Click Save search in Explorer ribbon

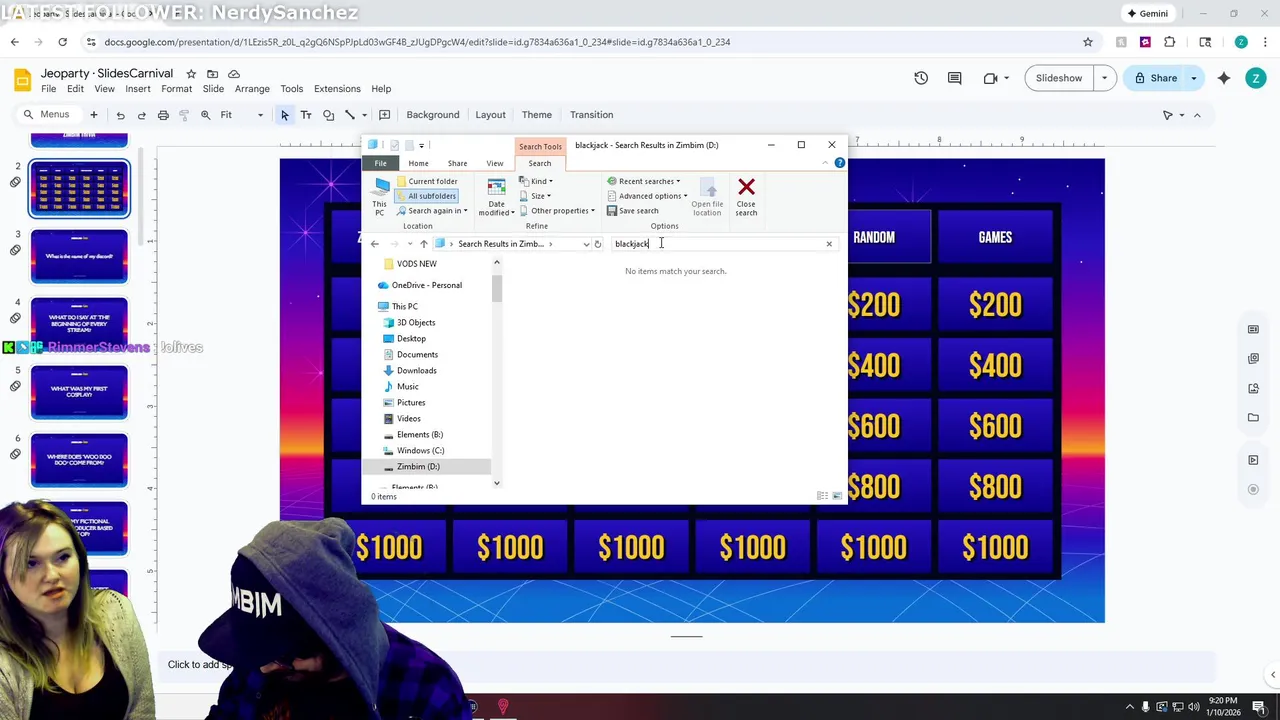point(633,211)
